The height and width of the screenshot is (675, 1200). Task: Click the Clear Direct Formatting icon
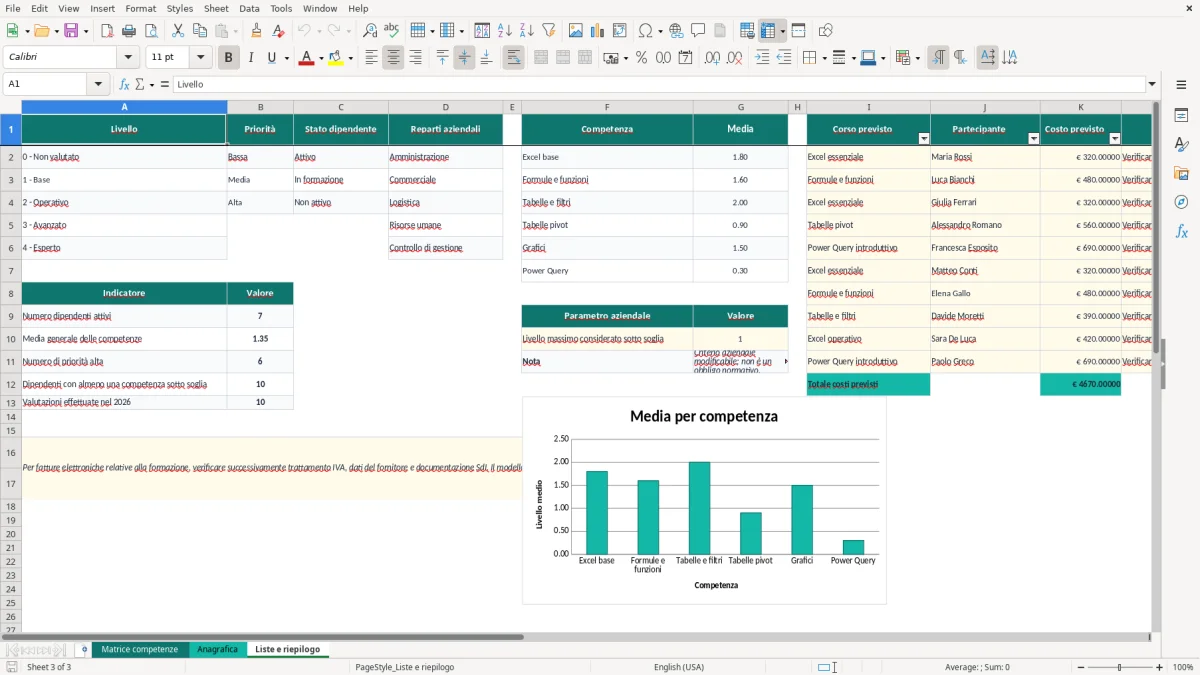279,31
